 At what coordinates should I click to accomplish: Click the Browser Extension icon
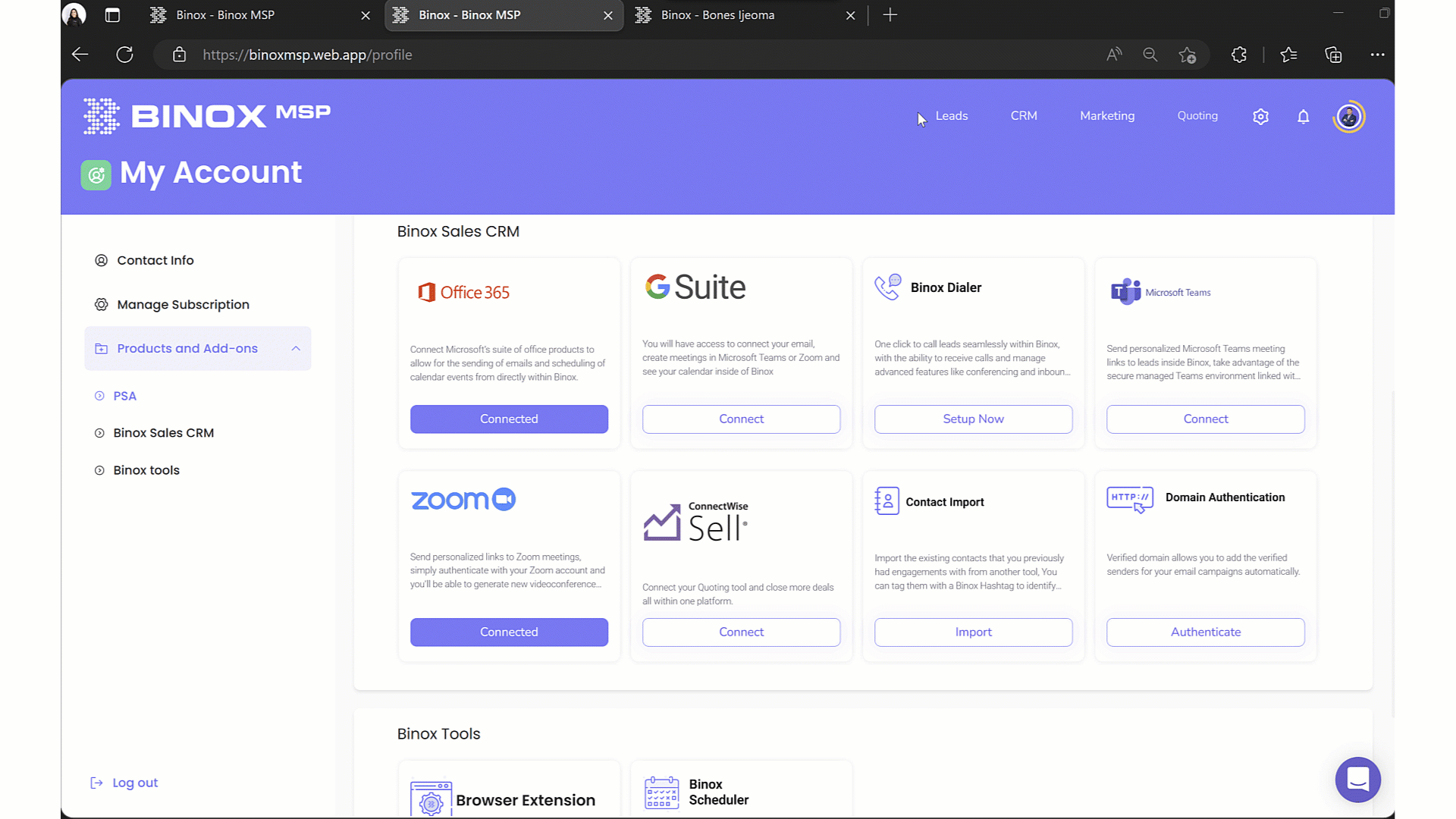pyautogui.click(x=431, y=799)
